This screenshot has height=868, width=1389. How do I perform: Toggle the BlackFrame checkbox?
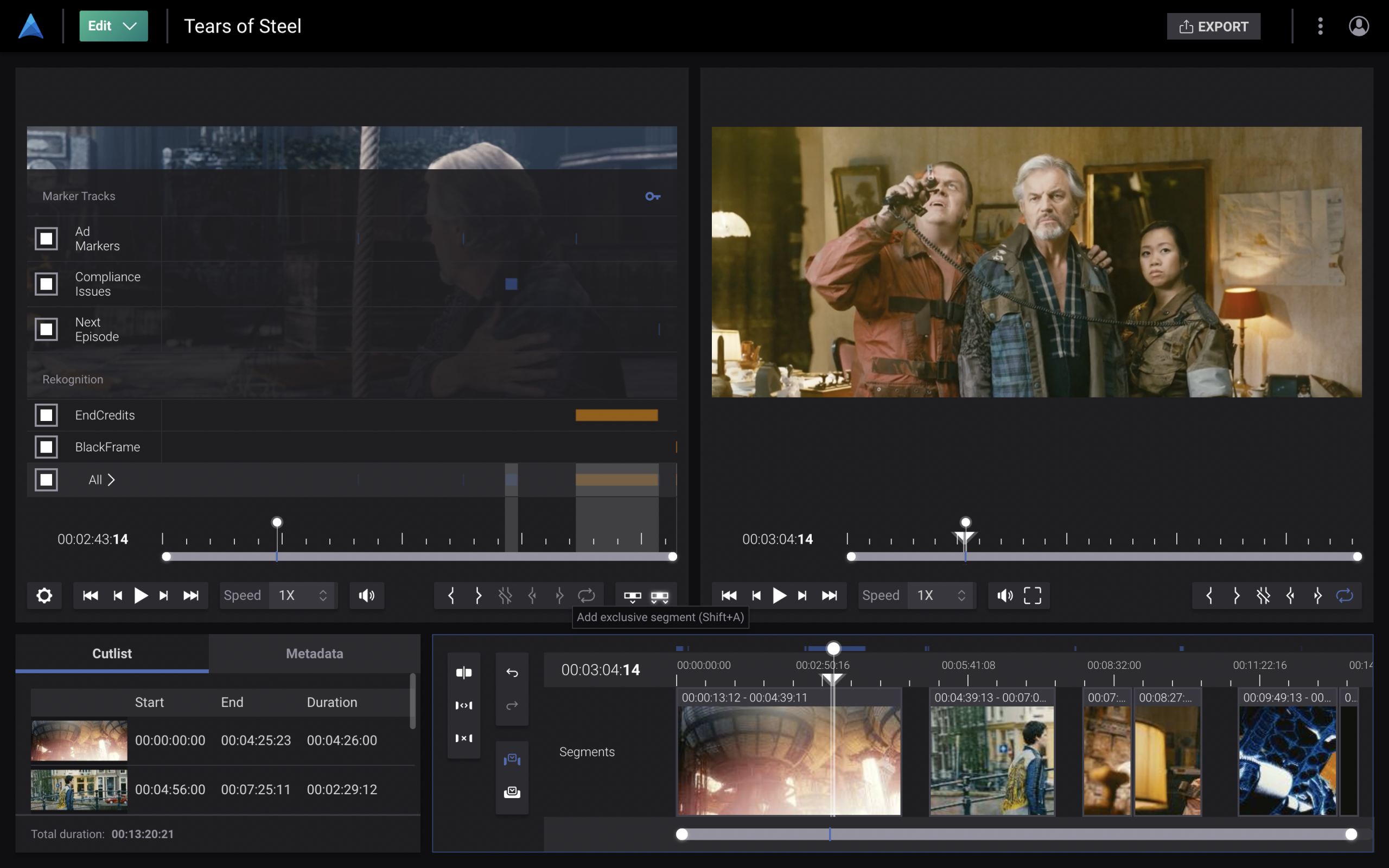[x=47, y=446]
